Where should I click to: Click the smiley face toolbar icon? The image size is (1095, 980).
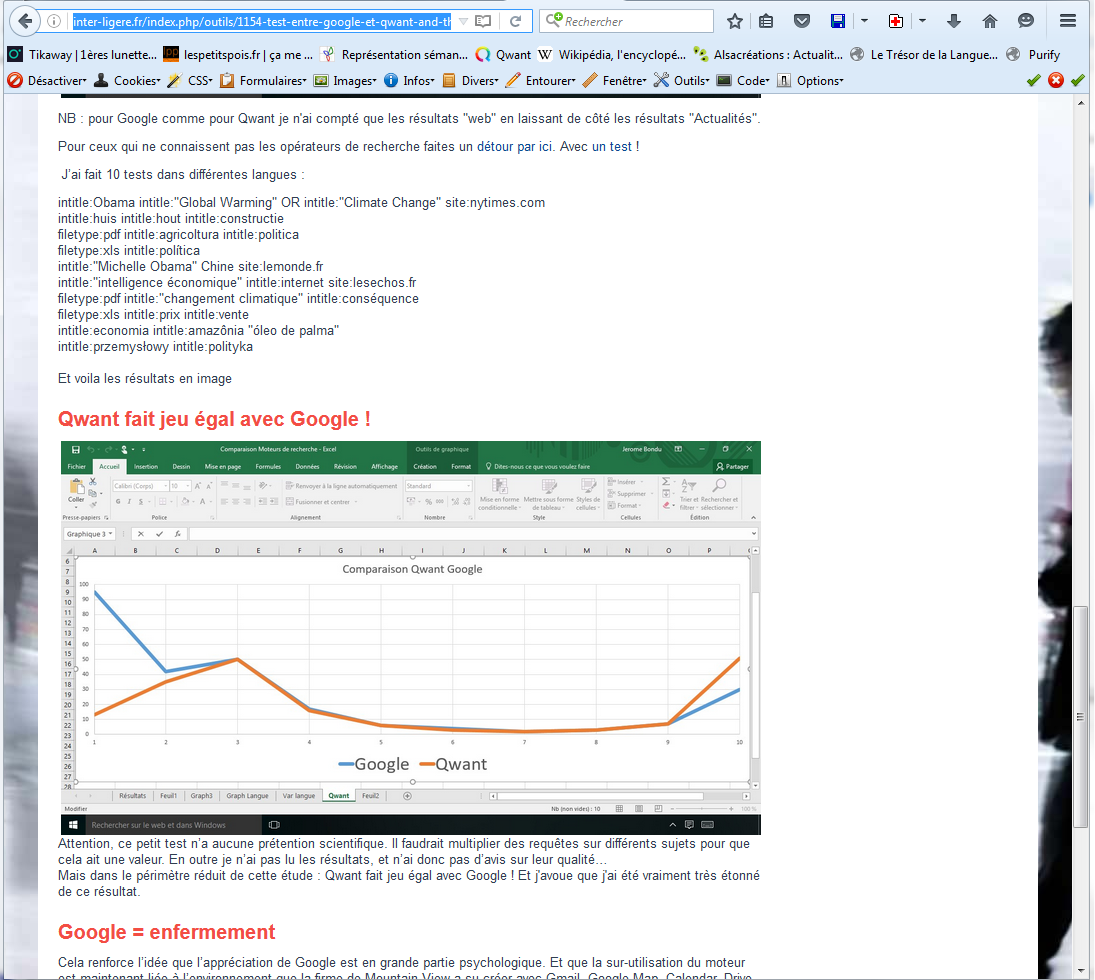pos(1026,21)
